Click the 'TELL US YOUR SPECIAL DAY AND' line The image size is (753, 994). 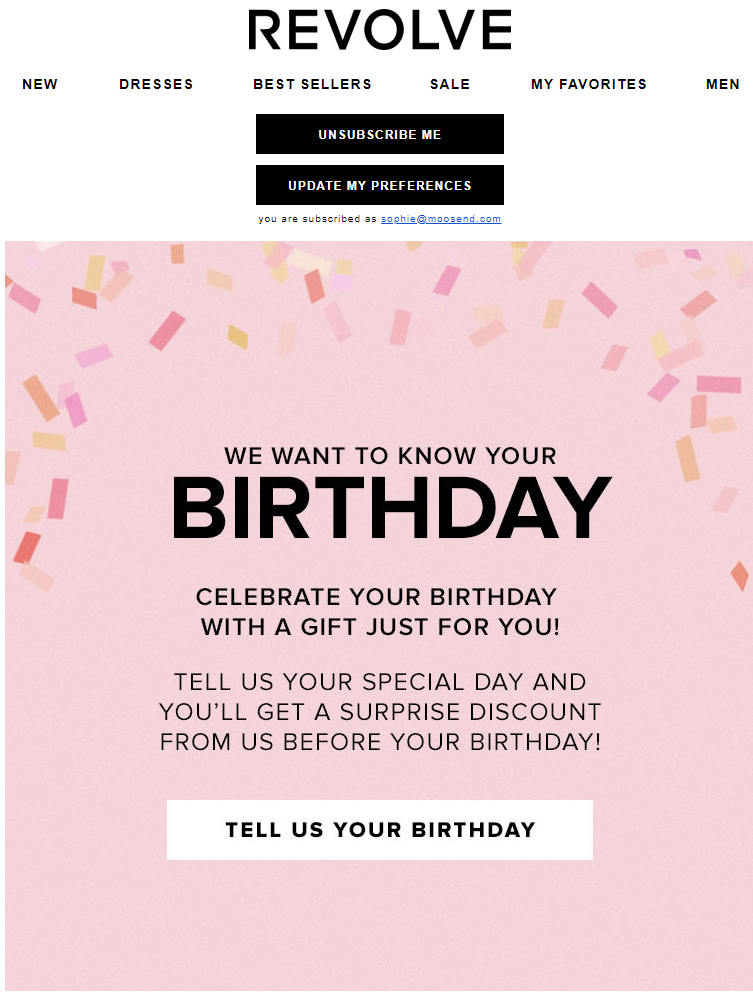[380, 682]
